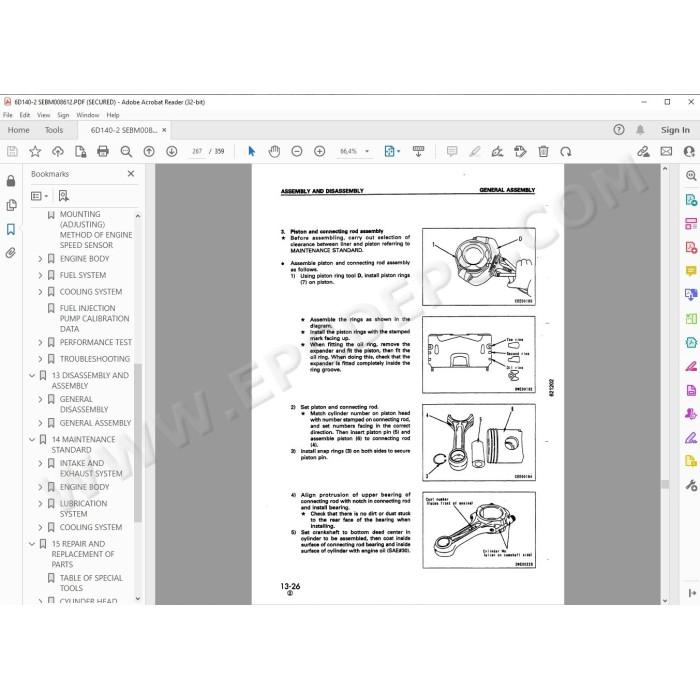Click the security lock icon

pyautogui.click(x=11, y=180)
